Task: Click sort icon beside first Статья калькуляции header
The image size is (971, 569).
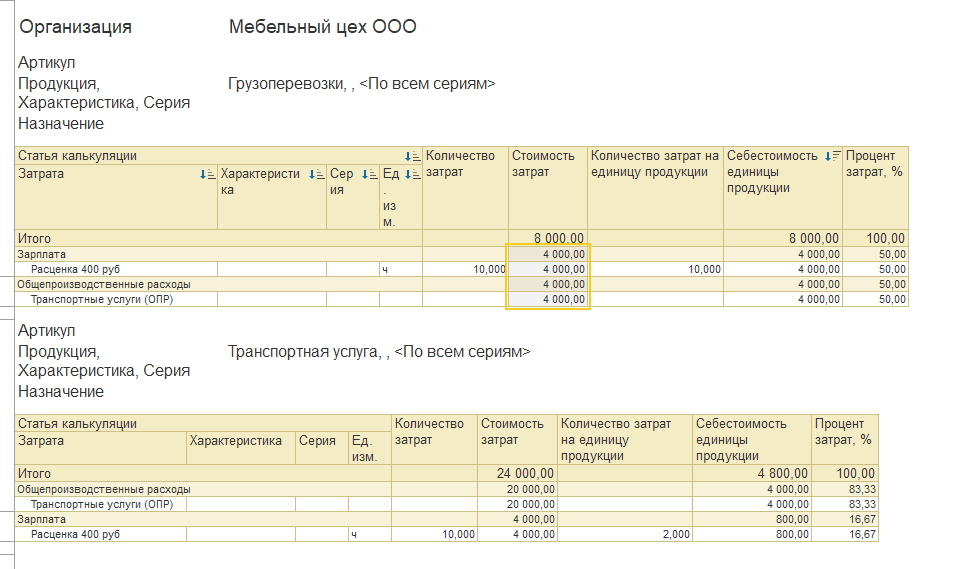Action: pyautogui.click(x=412, y=157)
